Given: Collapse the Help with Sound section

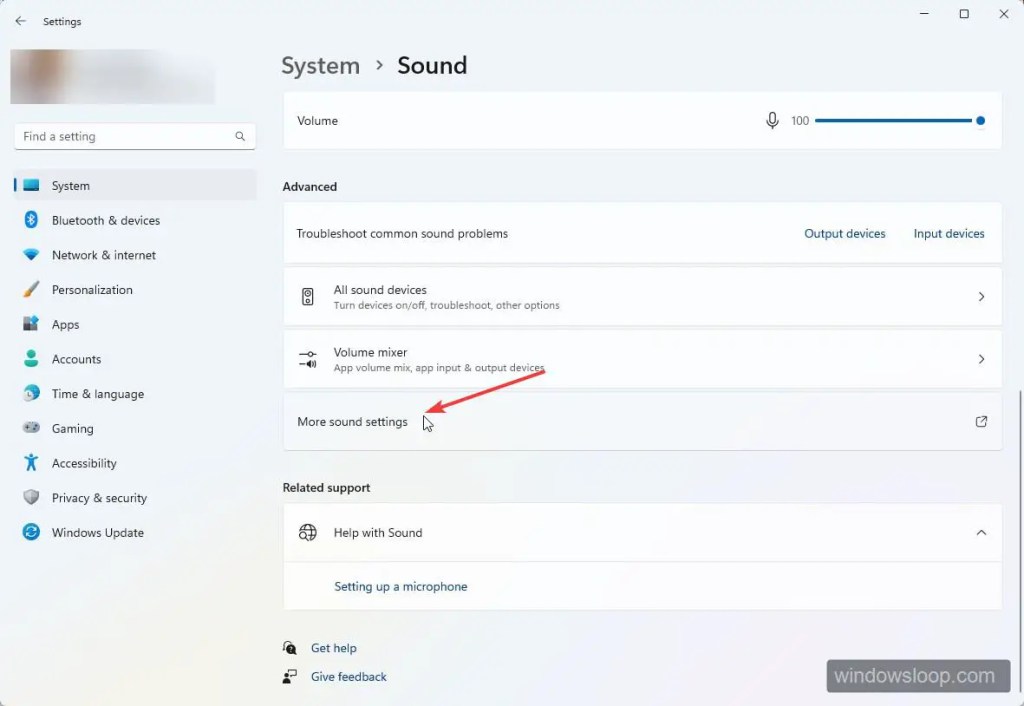Looking at the screenshot, I should pyautogui.click(x=981, y=533).
